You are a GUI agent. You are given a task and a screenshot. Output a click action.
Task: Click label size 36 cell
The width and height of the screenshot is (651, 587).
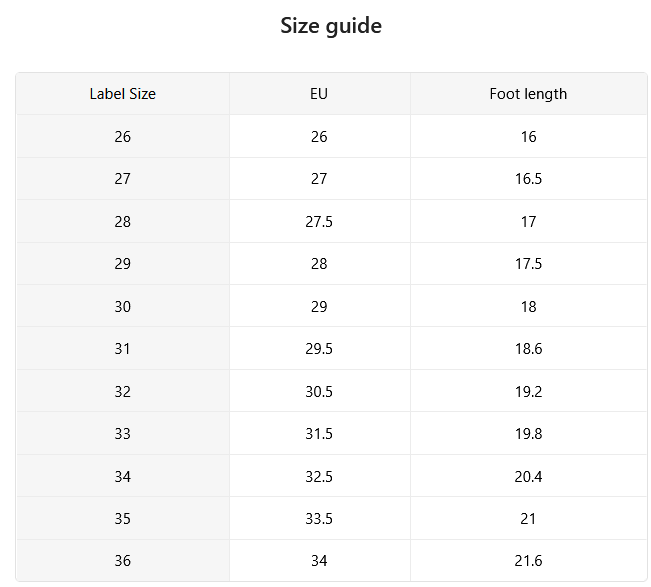tap(122, 561)
